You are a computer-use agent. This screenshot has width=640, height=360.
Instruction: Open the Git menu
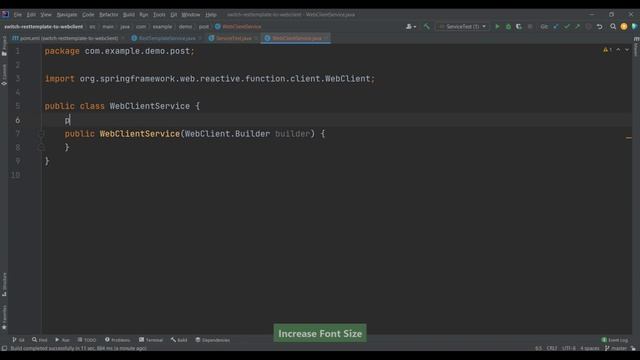pos(173,14)
